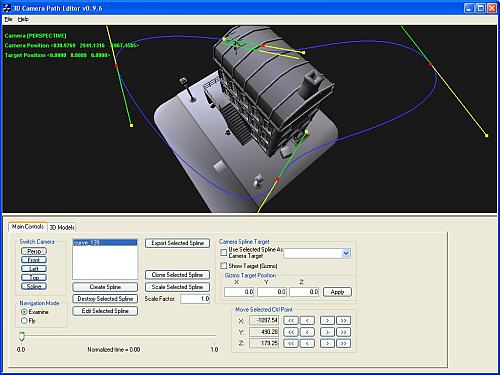Screen dimensions: 500x375
Task: Click Export Selected Spline
Action: coord(177,243)
